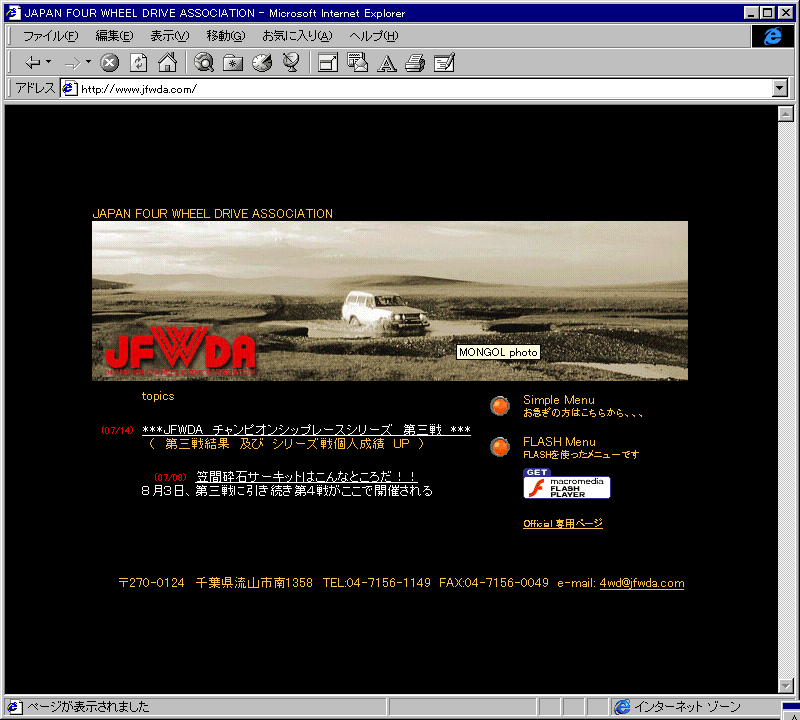Click the 千葉県流山市南1358 address text

coord(254,583)
